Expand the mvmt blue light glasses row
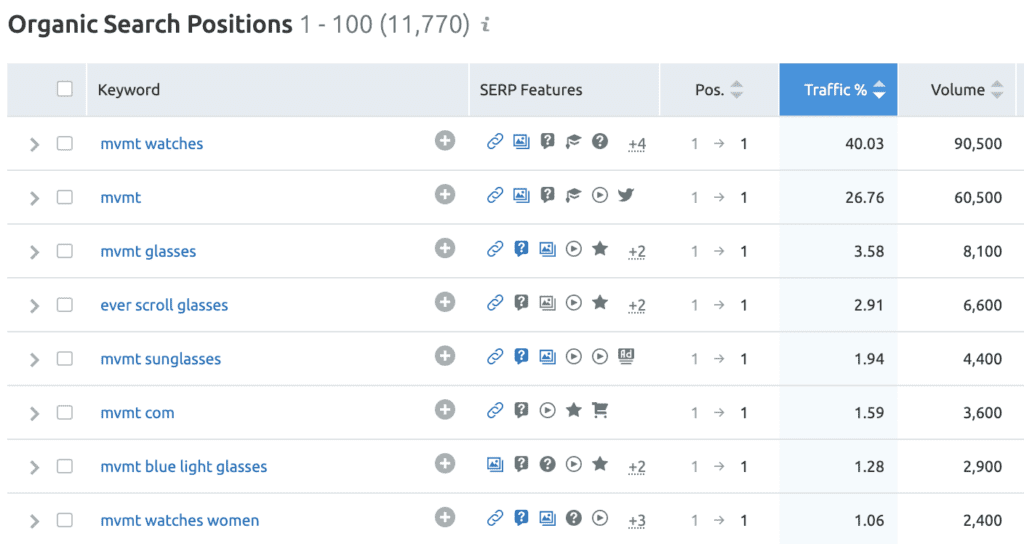Screen dimensions: 1024x544 [x=35, y=467]
